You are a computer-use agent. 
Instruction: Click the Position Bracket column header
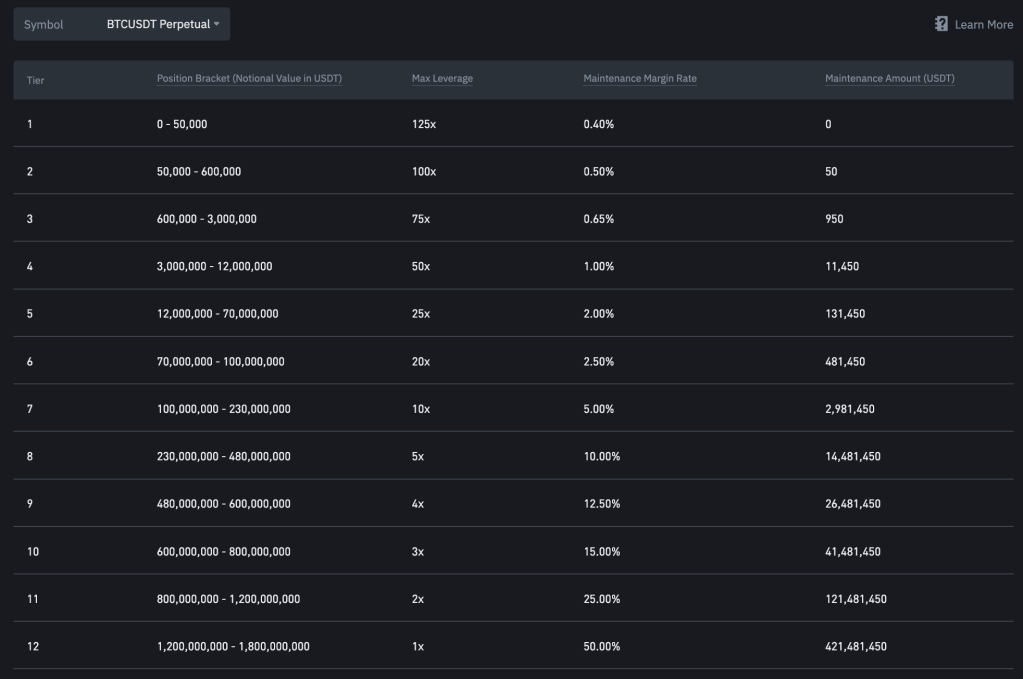[x=249, y=79]
